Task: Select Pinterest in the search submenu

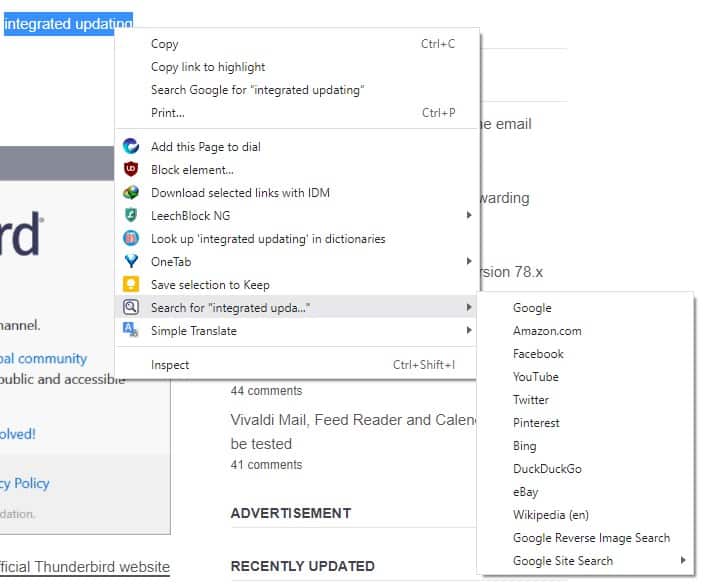Action: (x=585, y=422)
